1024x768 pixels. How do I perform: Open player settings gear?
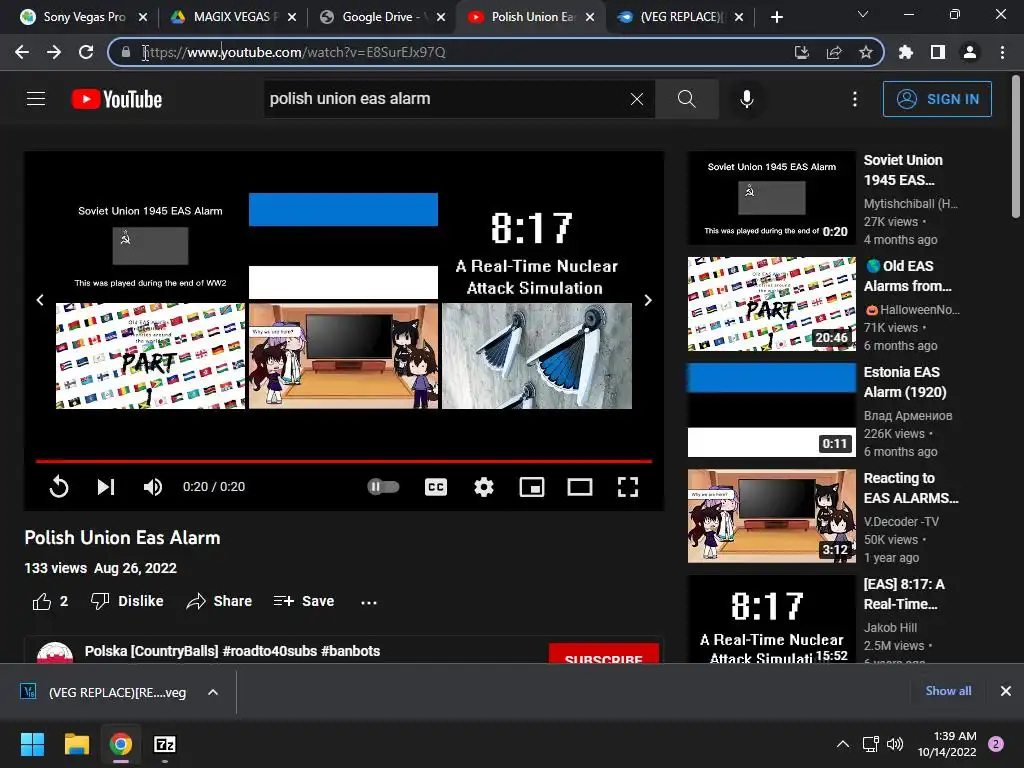(484, 487)
